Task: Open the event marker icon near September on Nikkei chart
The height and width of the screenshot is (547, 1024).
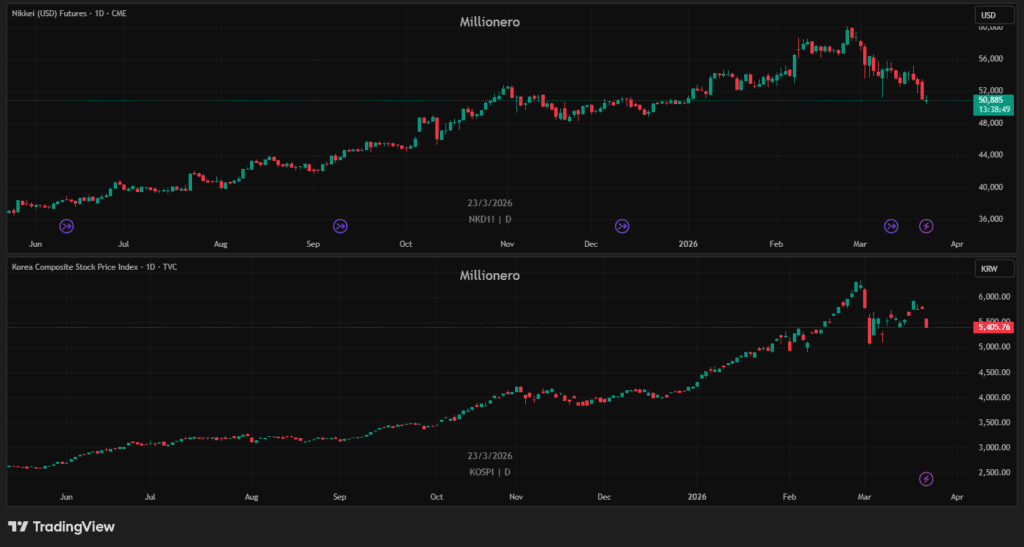Action: [340, 226]
